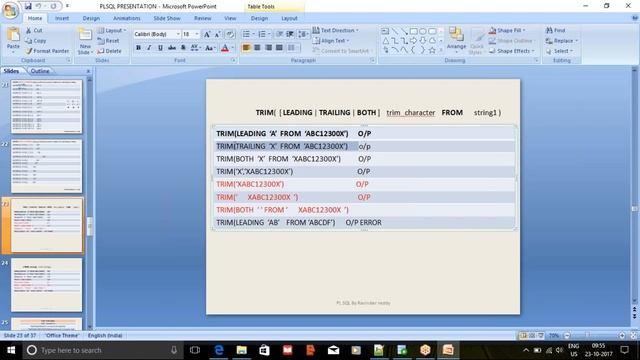
Task: Open Microsoft Edge from taskbar
Action: 219,350
